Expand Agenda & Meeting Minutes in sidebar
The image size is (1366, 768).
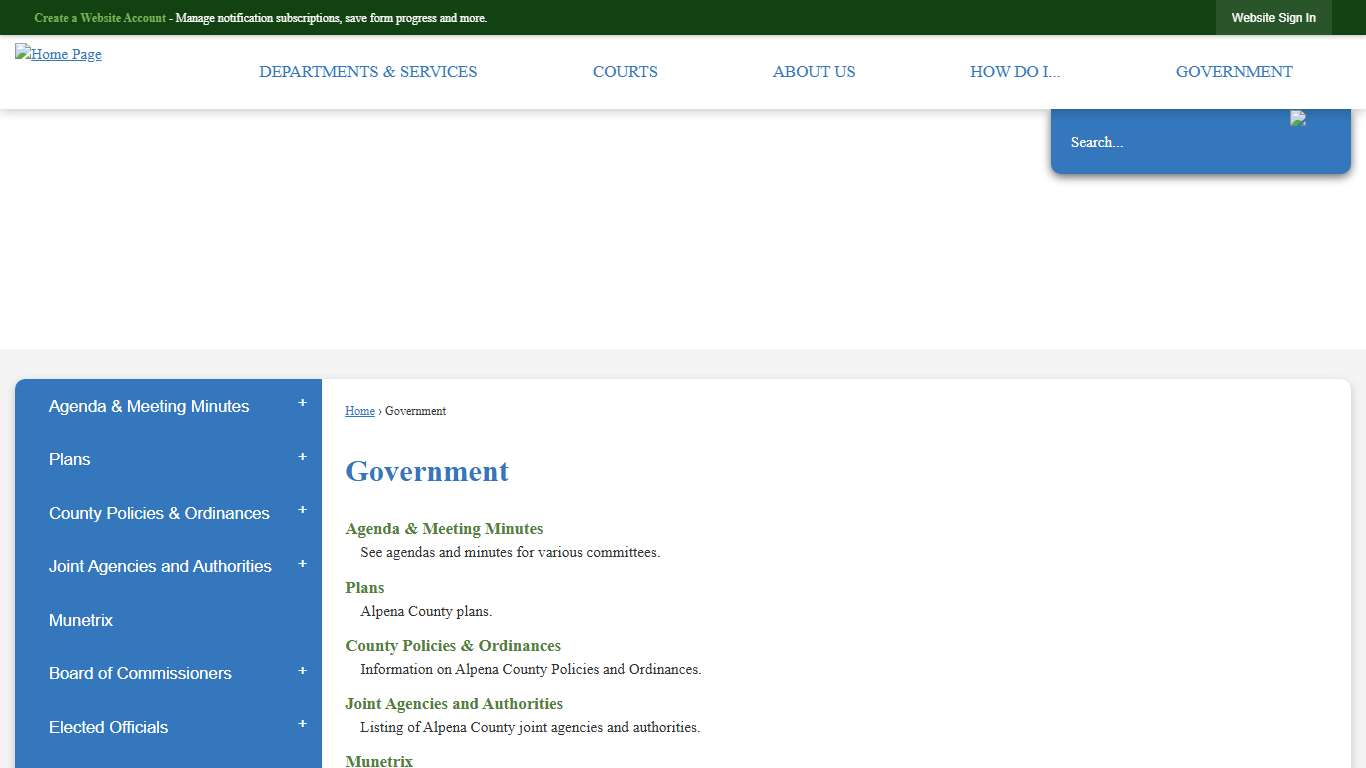tap(302, 402)
